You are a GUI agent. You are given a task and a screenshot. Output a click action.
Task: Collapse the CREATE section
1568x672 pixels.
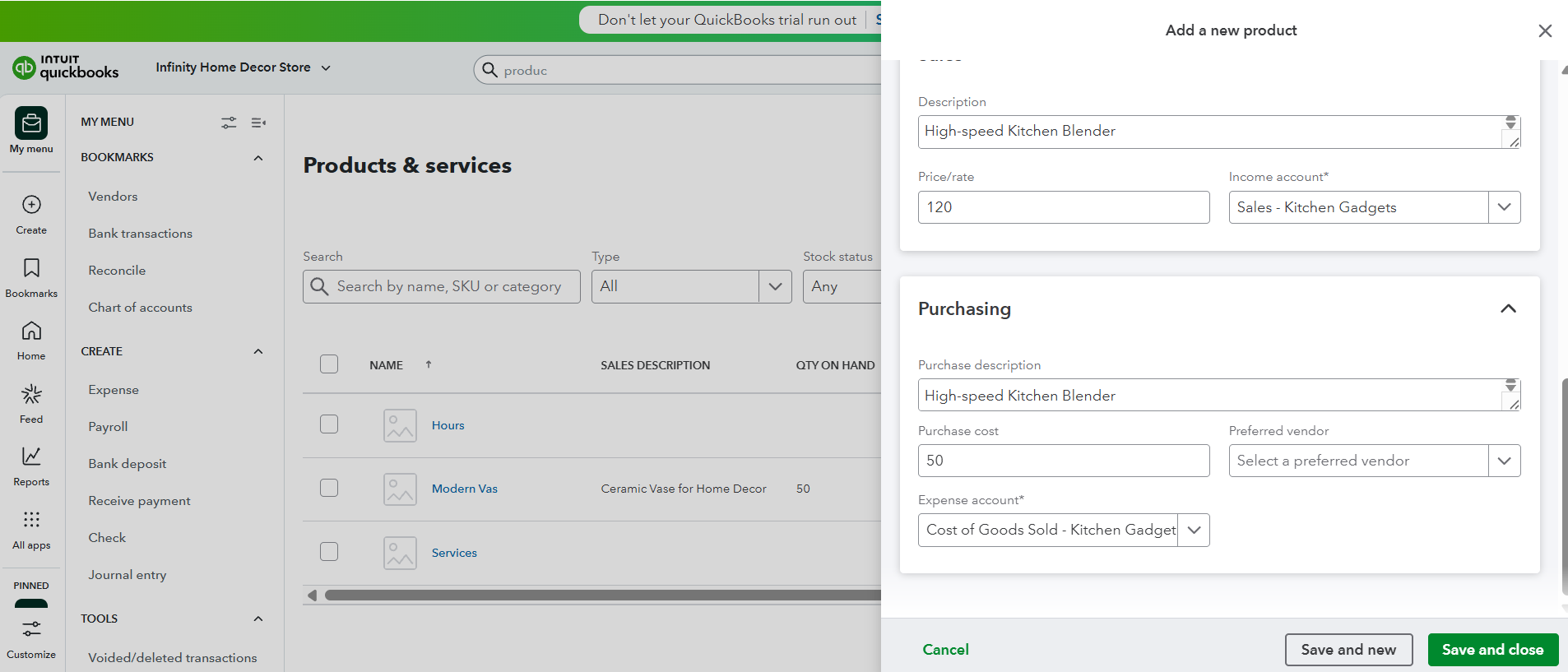[258, 352]
